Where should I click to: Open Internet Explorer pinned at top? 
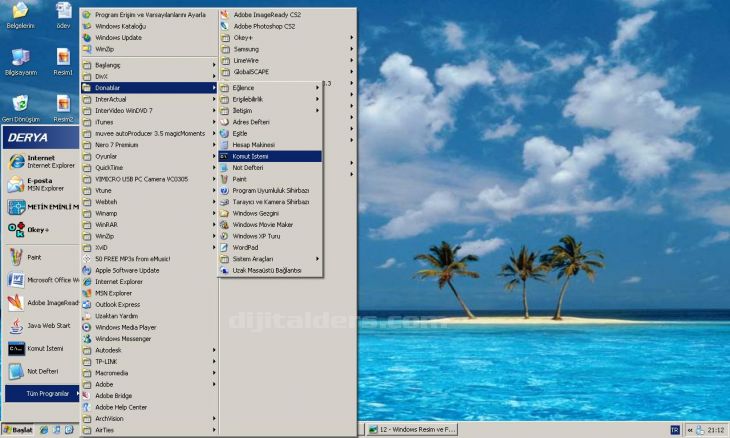[x=42, y=162]
